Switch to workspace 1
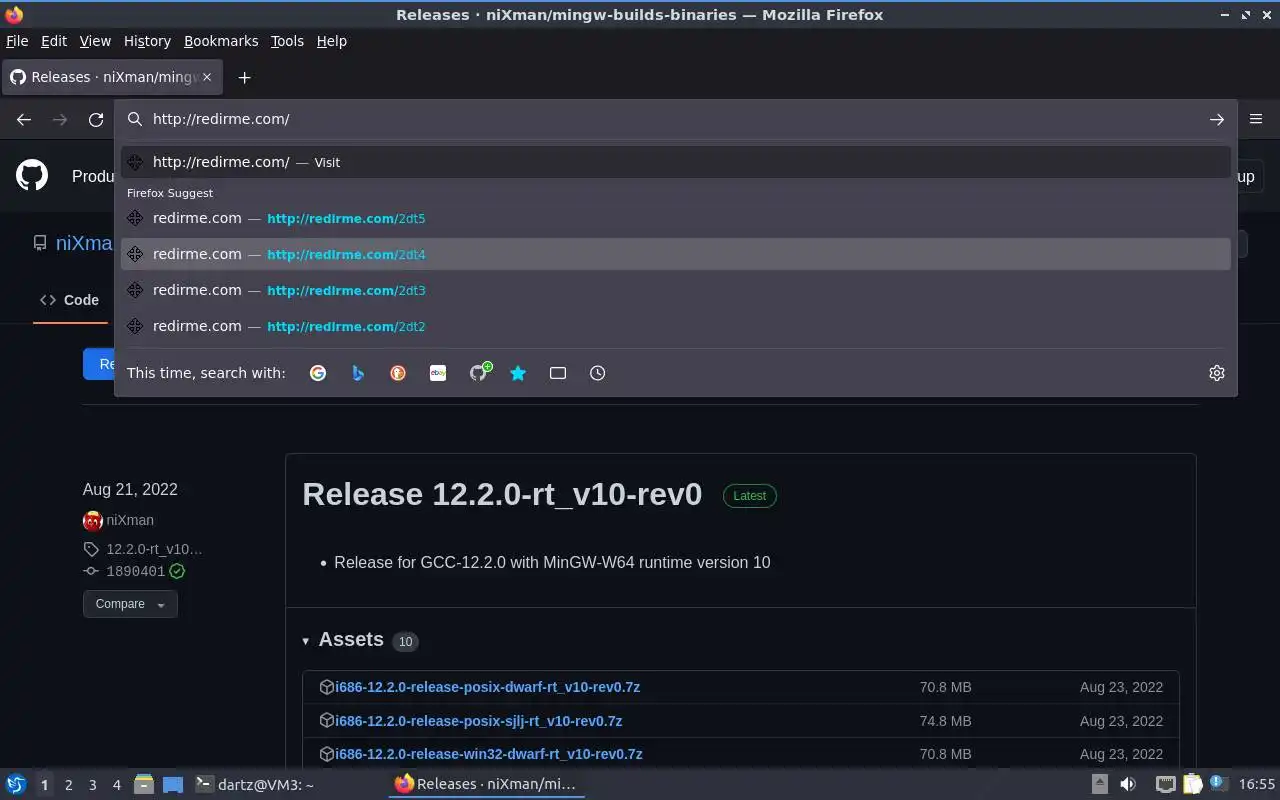Image resolution: width=1280 pixels, height=800 pixels. click(x=44, y=785)
